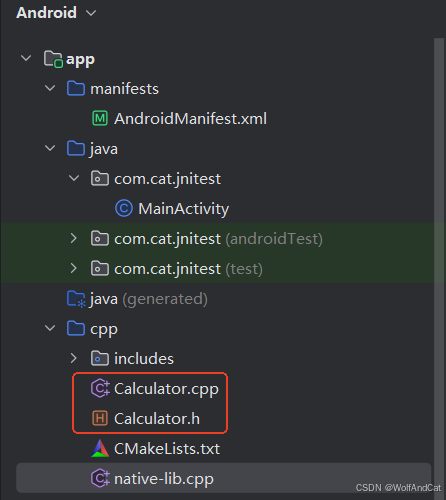Collapse the app module node

coord(26,58)
